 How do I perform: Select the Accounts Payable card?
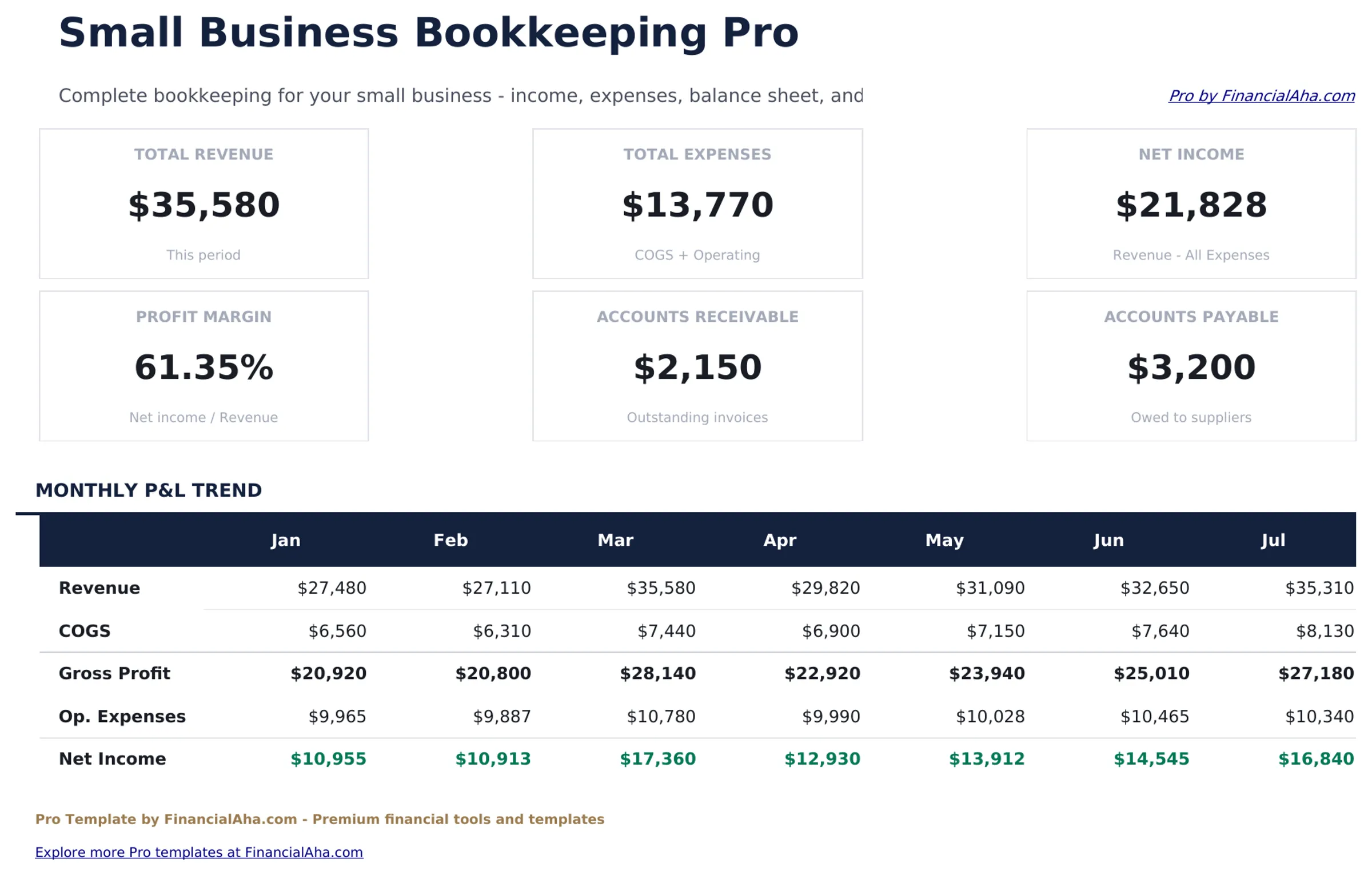pos(1191,366)
